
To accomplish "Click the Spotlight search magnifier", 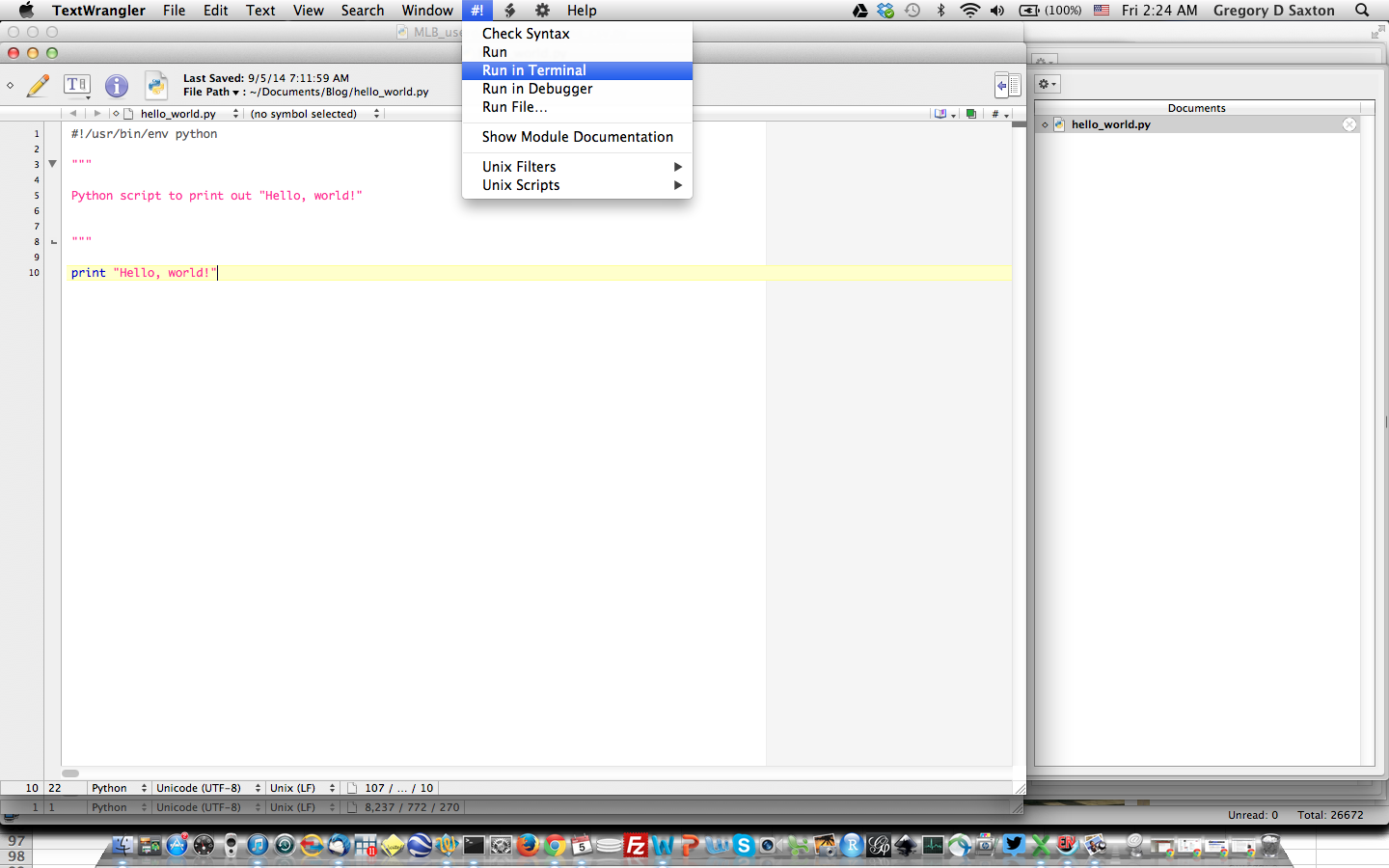I will coord(1362,10).
